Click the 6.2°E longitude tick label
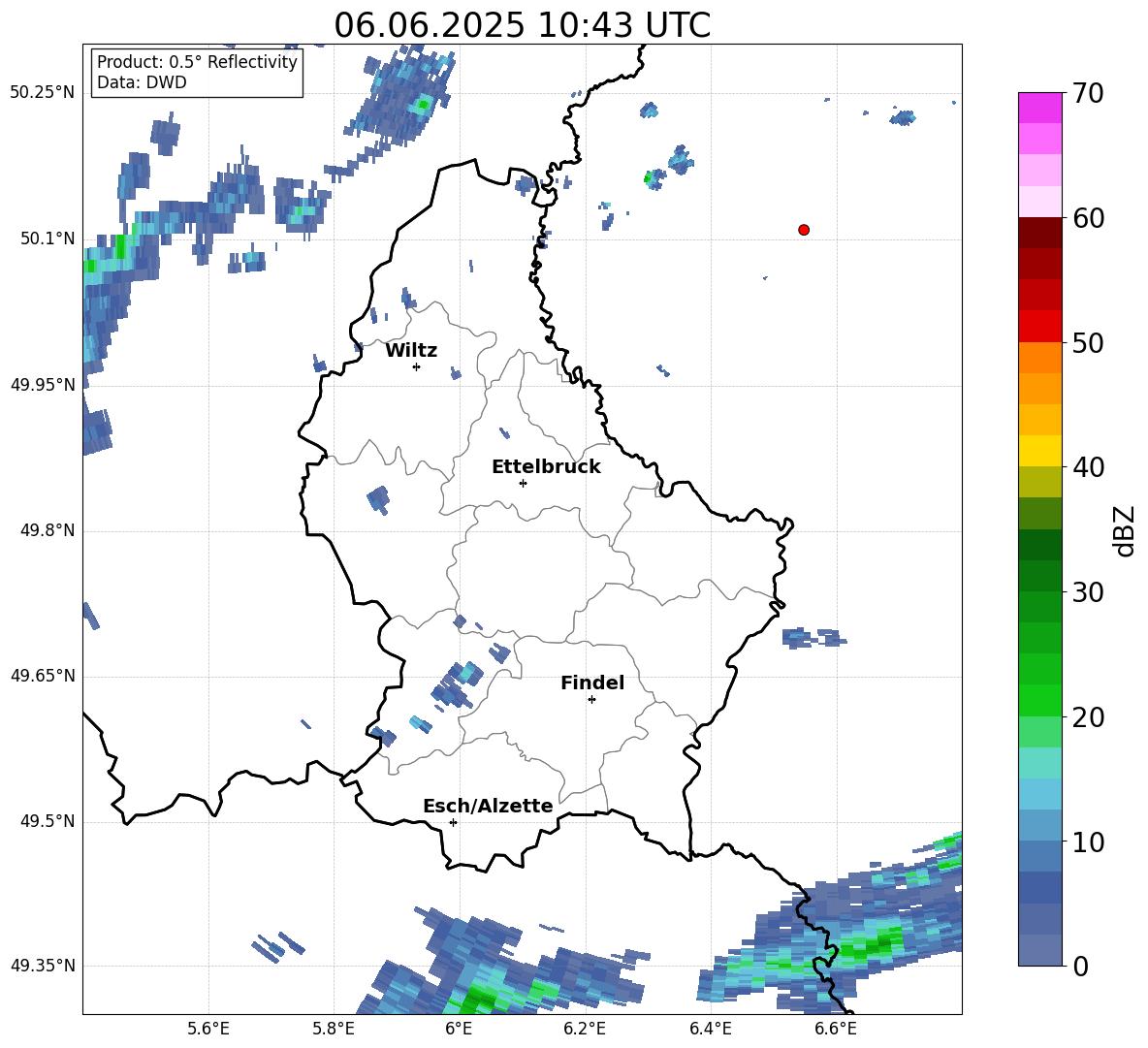The height and width of the screenshot is (1048, 1148). click(585, 1029)
